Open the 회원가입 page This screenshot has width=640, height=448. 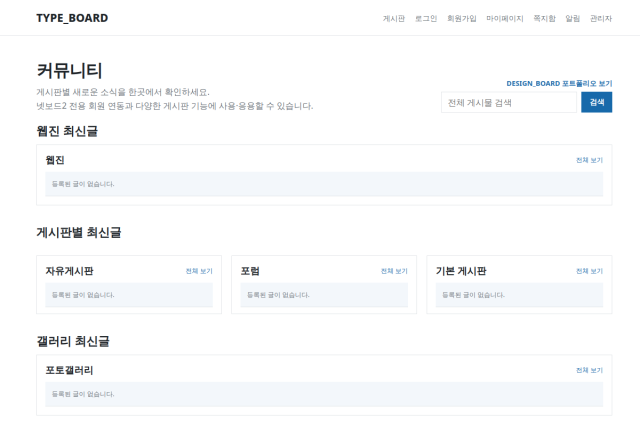pos(462,18)
